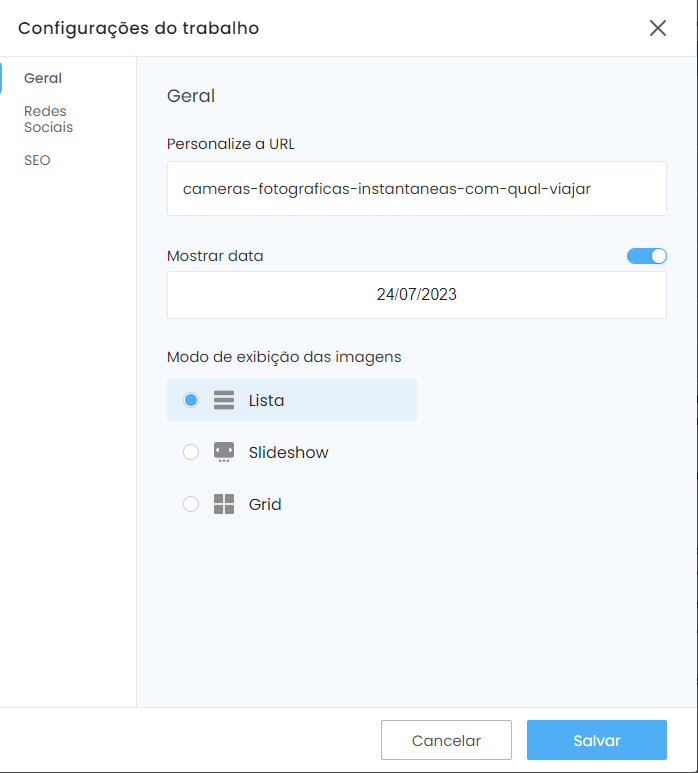Click the Slideshow option label

coord(288,452)
